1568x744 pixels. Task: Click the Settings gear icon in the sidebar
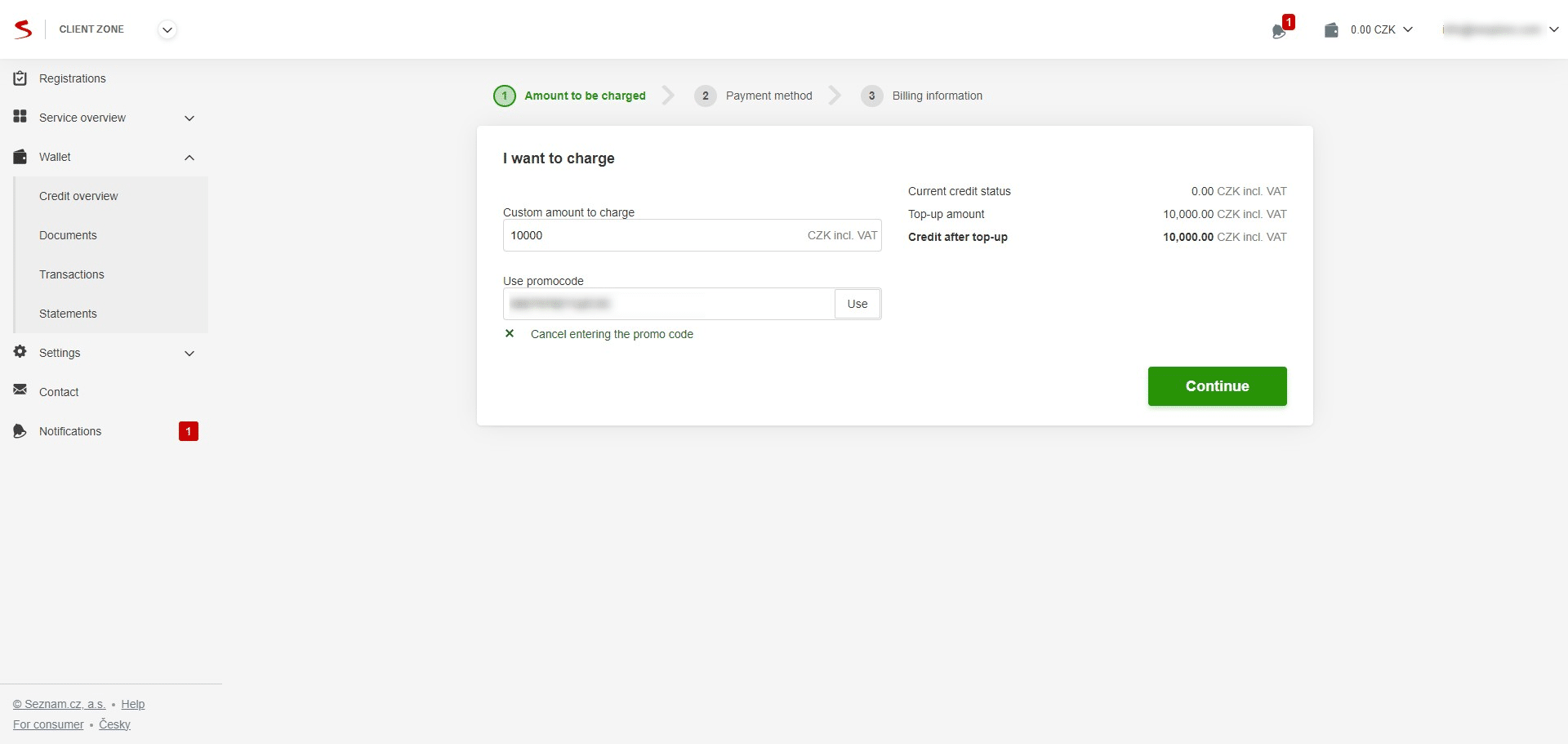coord(20,352)
